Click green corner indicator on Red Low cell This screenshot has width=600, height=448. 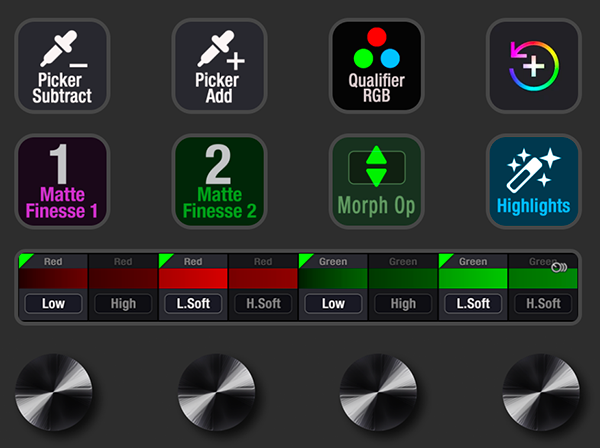(x=24, y=259)
